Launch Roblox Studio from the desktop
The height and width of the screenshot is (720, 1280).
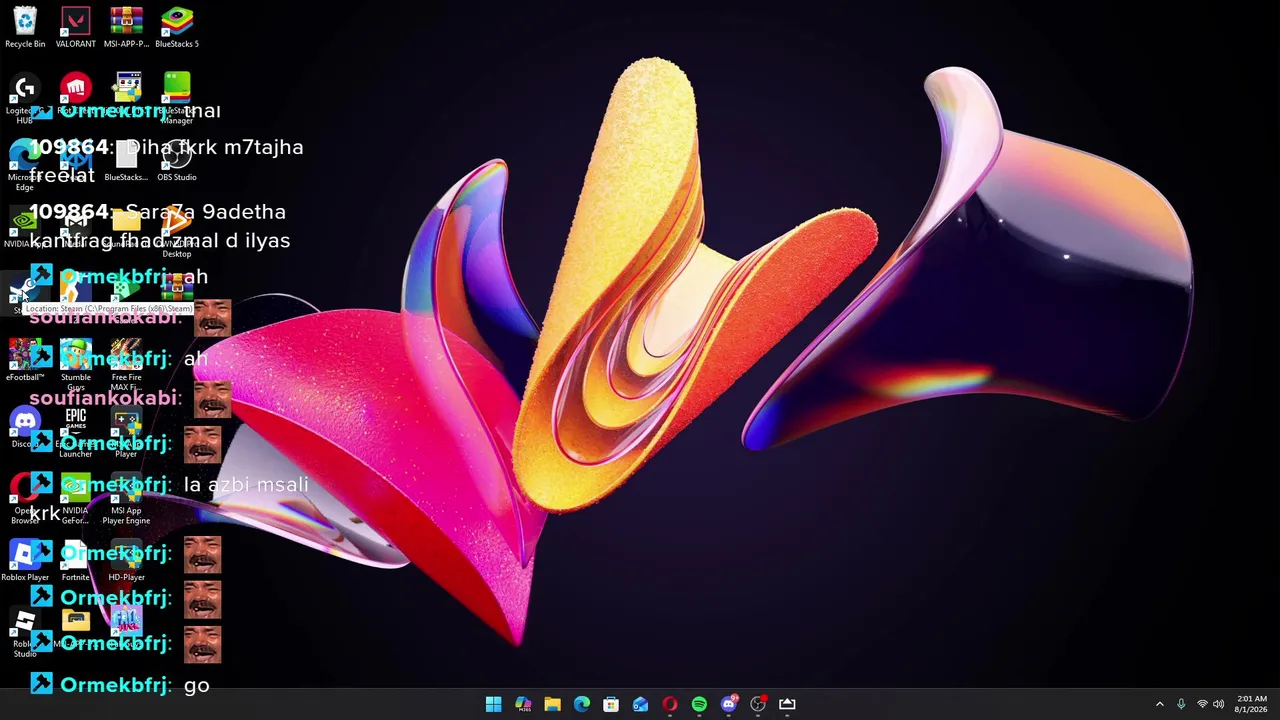pos(25,632)
